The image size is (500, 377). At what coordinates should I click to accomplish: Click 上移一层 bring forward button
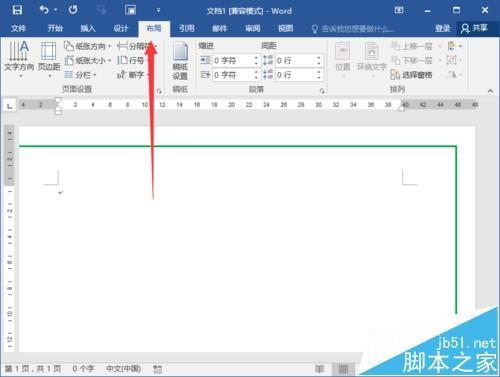tap(417, 46)
